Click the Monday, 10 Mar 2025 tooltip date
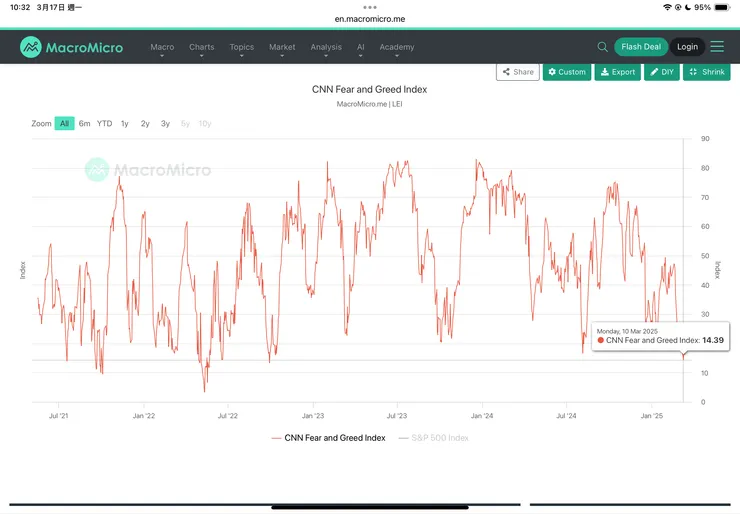Image resolution: width=740 pixels, height=514 pixels. pyautogui.click(x=627, y=331)
